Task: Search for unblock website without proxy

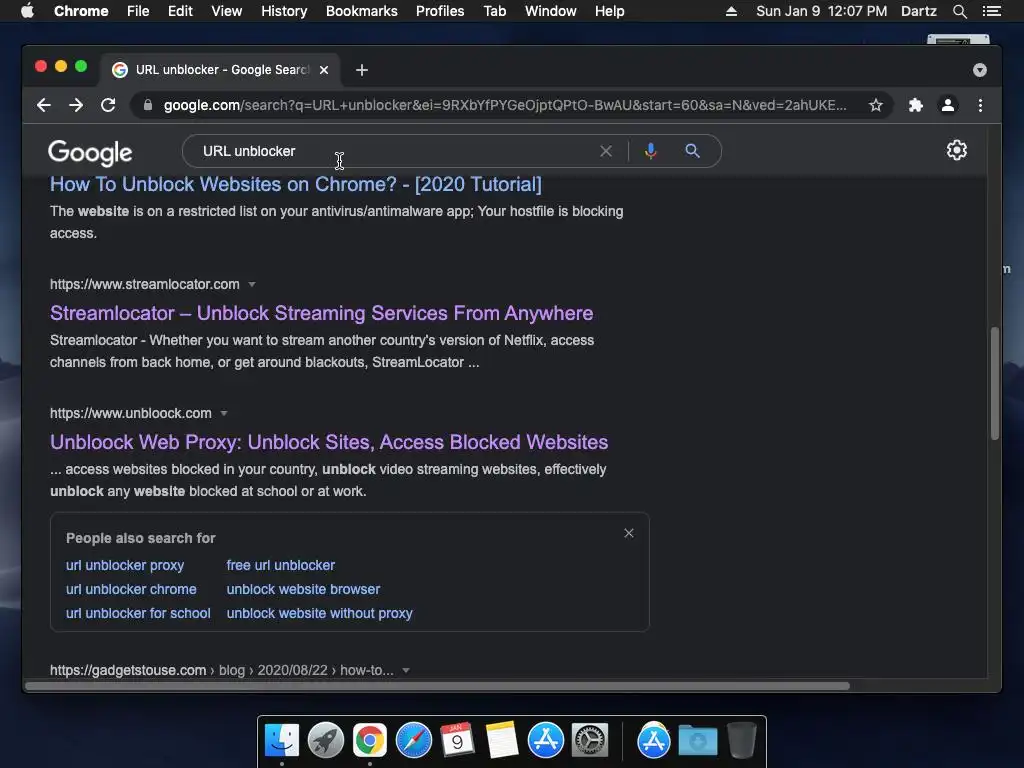Action: (x=319, y=613)
